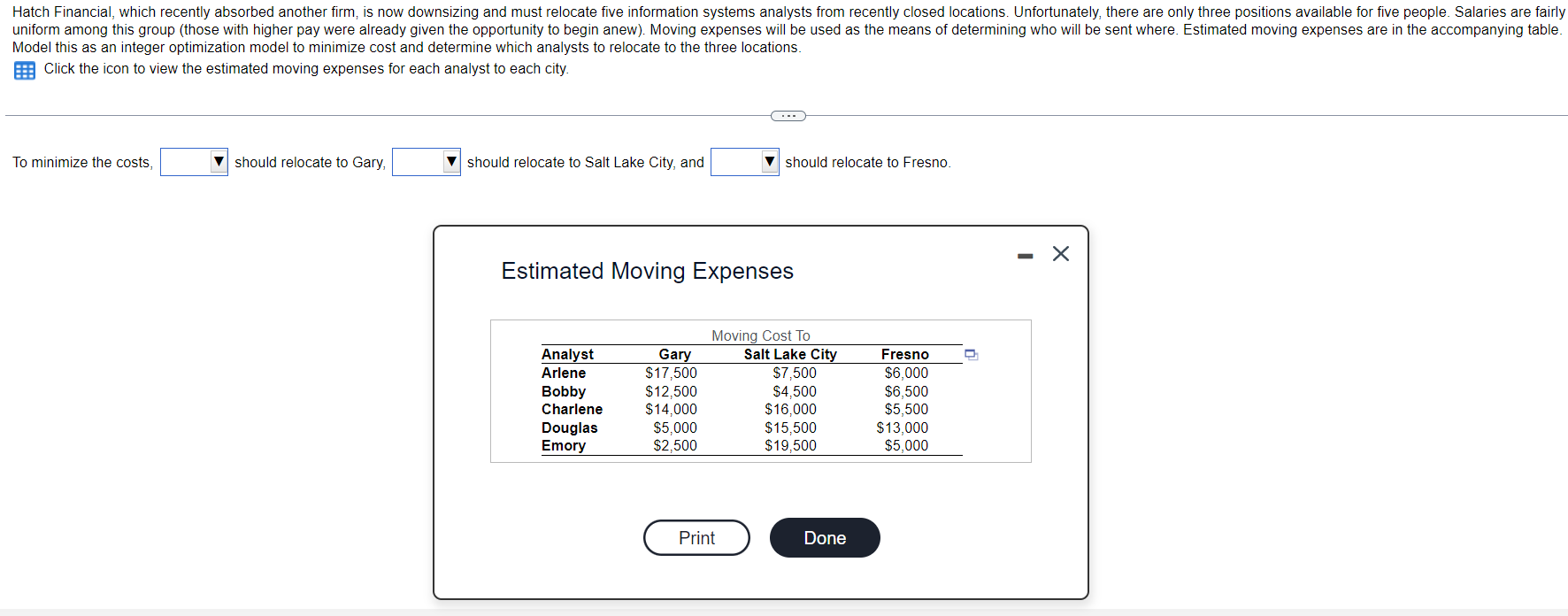Click the Moving Cost To table header
Screen dimensions: 1568x616
760,335
